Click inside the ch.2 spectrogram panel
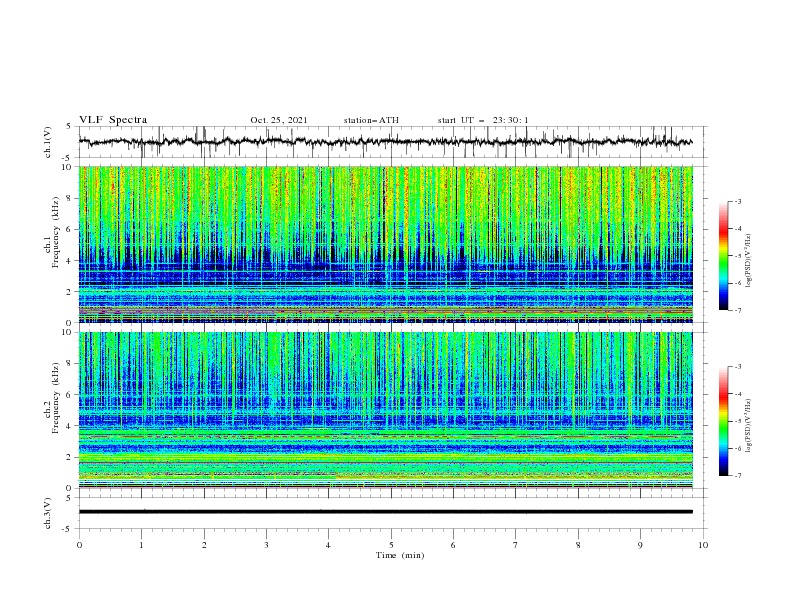792x612 pixels. [x=385, y=410]
